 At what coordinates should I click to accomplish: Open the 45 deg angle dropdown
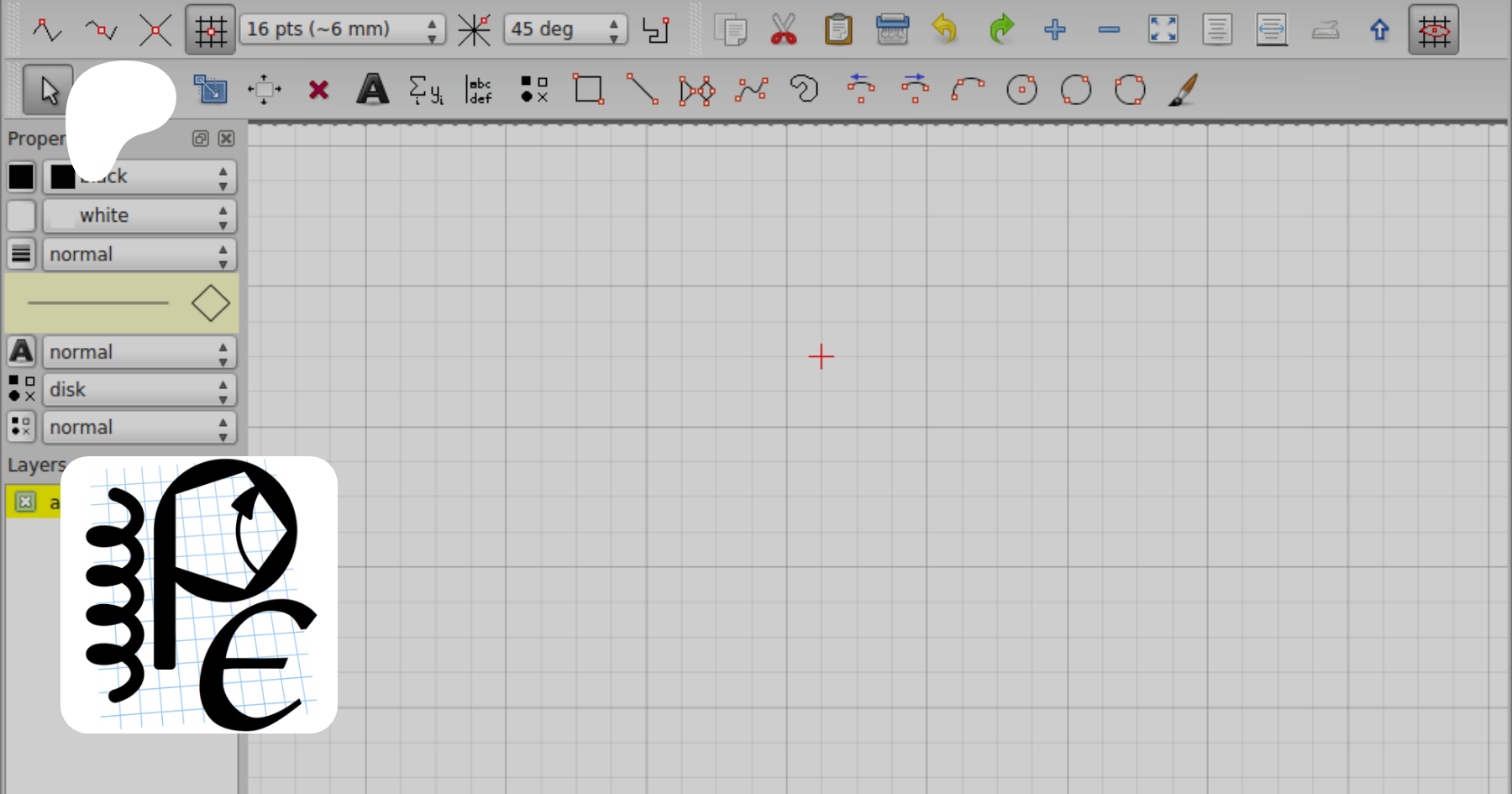564,29
